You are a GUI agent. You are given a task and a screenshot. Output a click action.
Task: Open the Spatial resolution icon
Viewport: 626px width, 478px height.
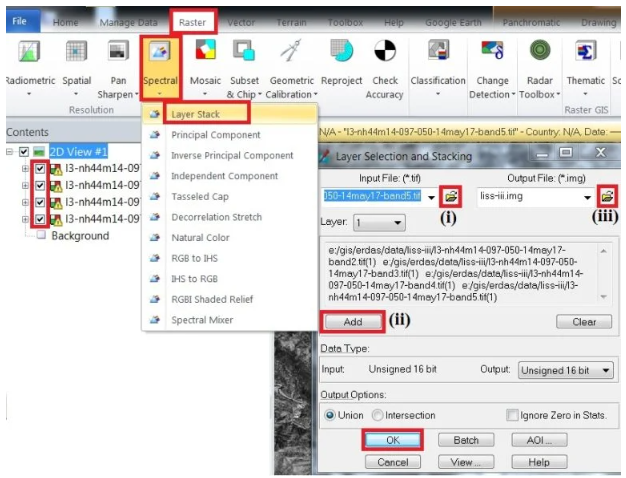pos(76,51)
